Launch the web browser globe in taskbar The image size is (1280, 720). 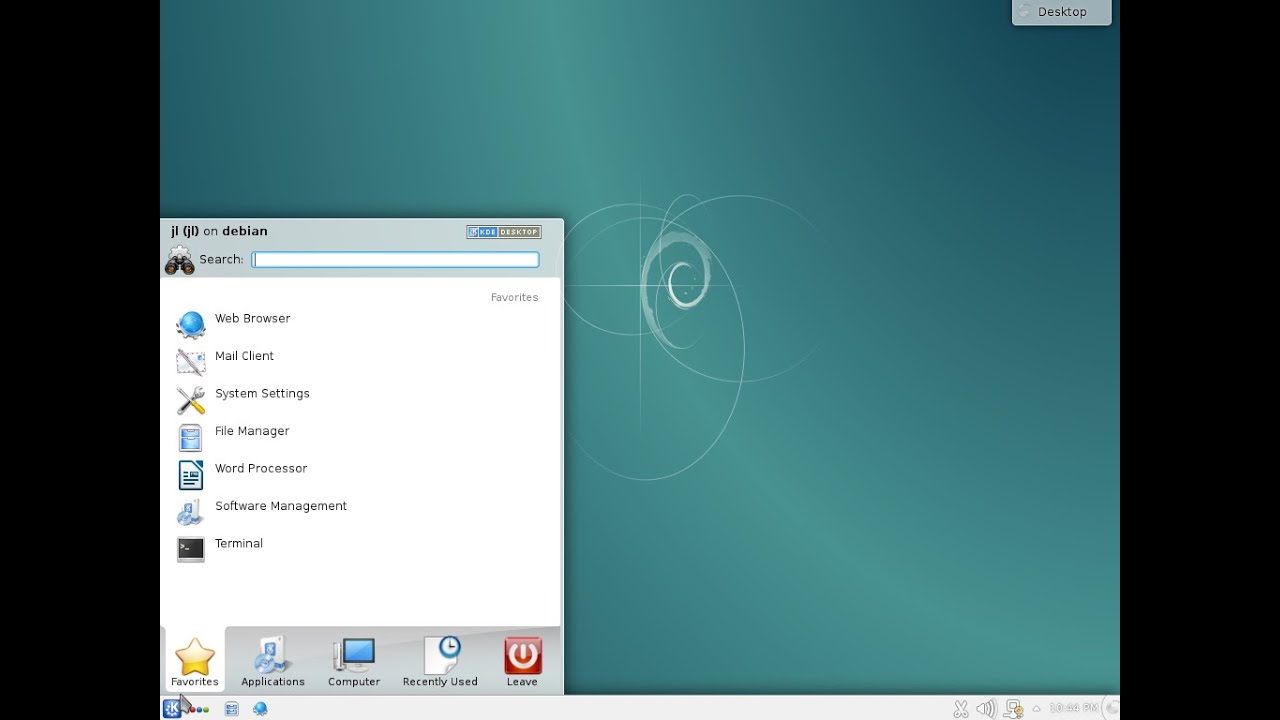pyautogui.click(x=260, y=708)
